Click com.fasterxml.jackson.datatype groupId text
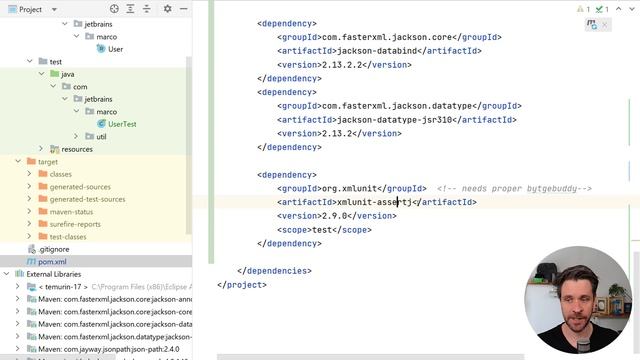This screenshot has width=640, height=360. coord(397,106)
